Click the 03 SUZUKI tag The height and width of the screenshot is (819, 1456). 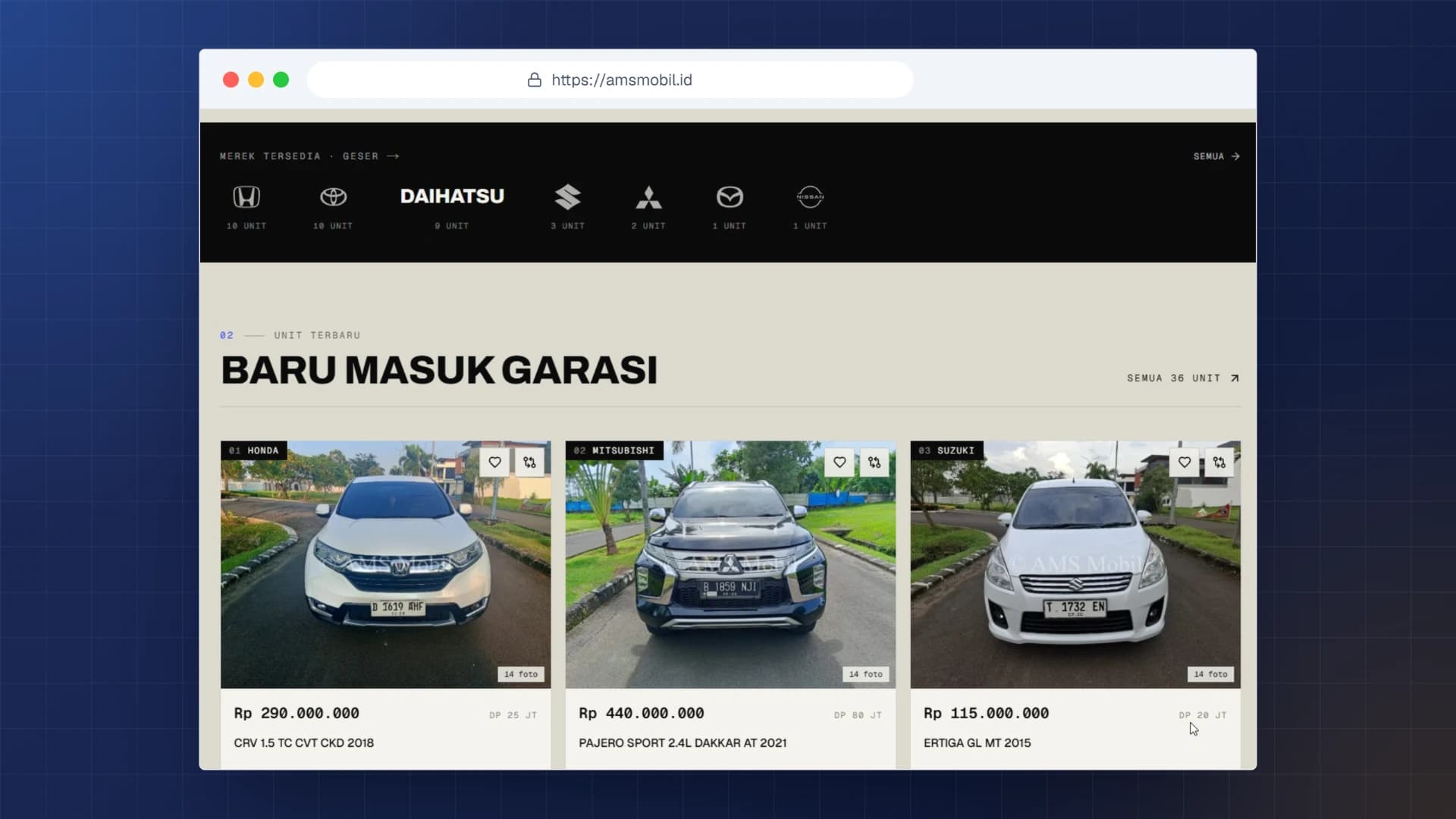(946, 450)
